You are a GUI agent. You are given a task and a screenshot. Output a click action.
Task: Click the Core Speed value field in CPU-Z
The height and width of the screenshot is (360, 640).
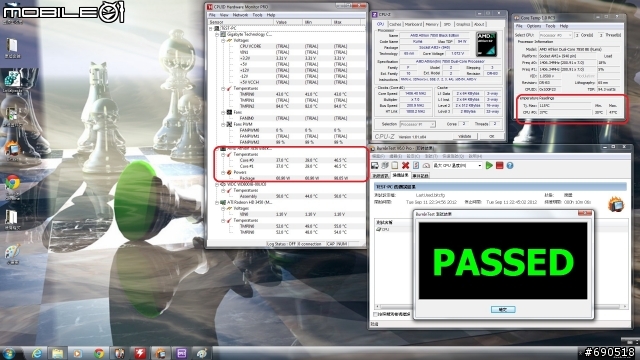click(414, 93)
